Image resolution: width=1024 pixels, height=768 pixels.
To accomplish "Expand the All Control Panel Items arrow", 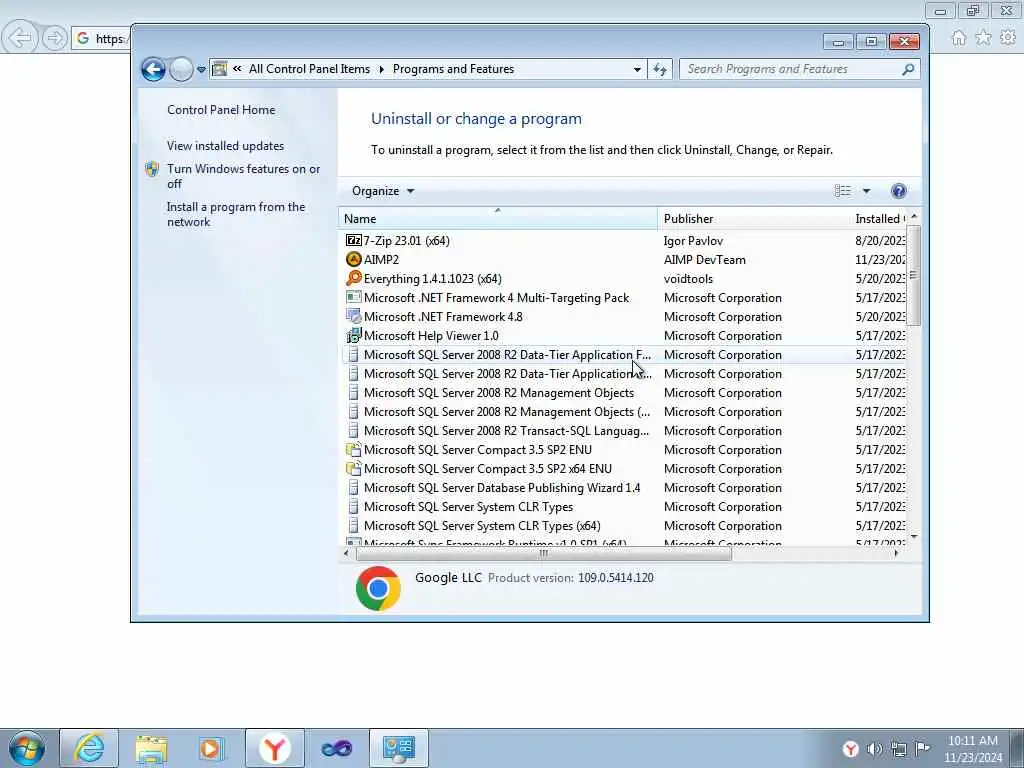I will click(381, 69).
